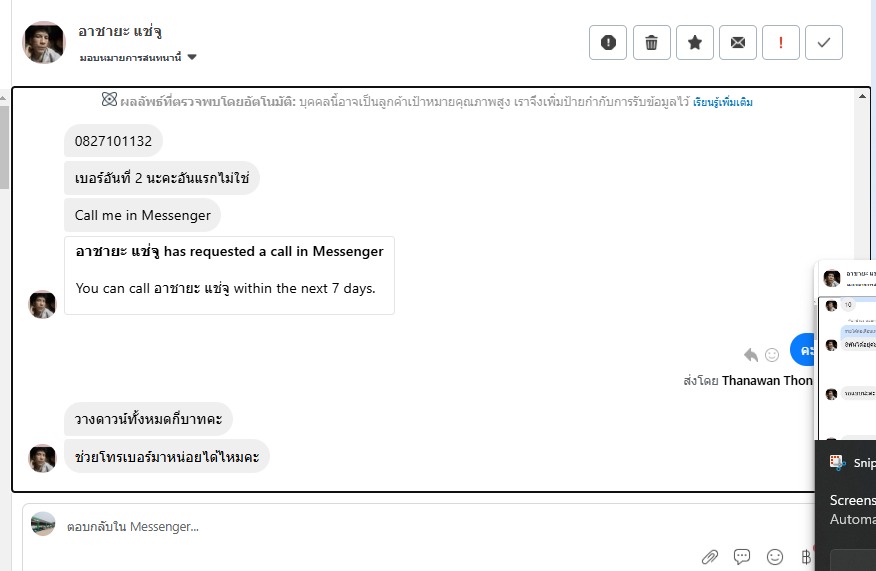Screen dimensions: 876x571
Task: Open the เรียนรู้เพิ่มเติม learn more link
Action: (x=723, y=102)
